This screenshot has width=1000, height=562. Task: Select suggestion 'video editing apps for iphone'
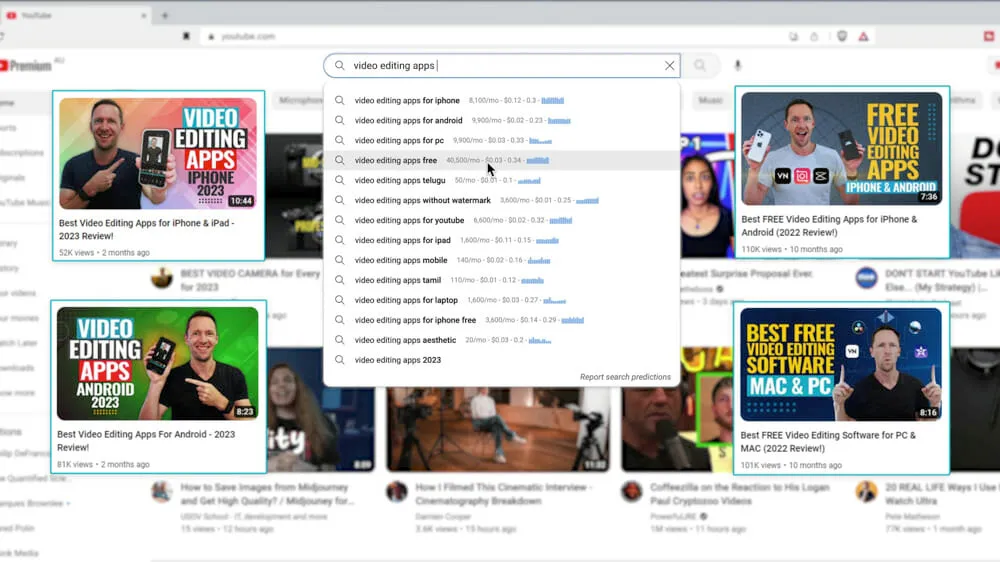click(x=407, y=101)
